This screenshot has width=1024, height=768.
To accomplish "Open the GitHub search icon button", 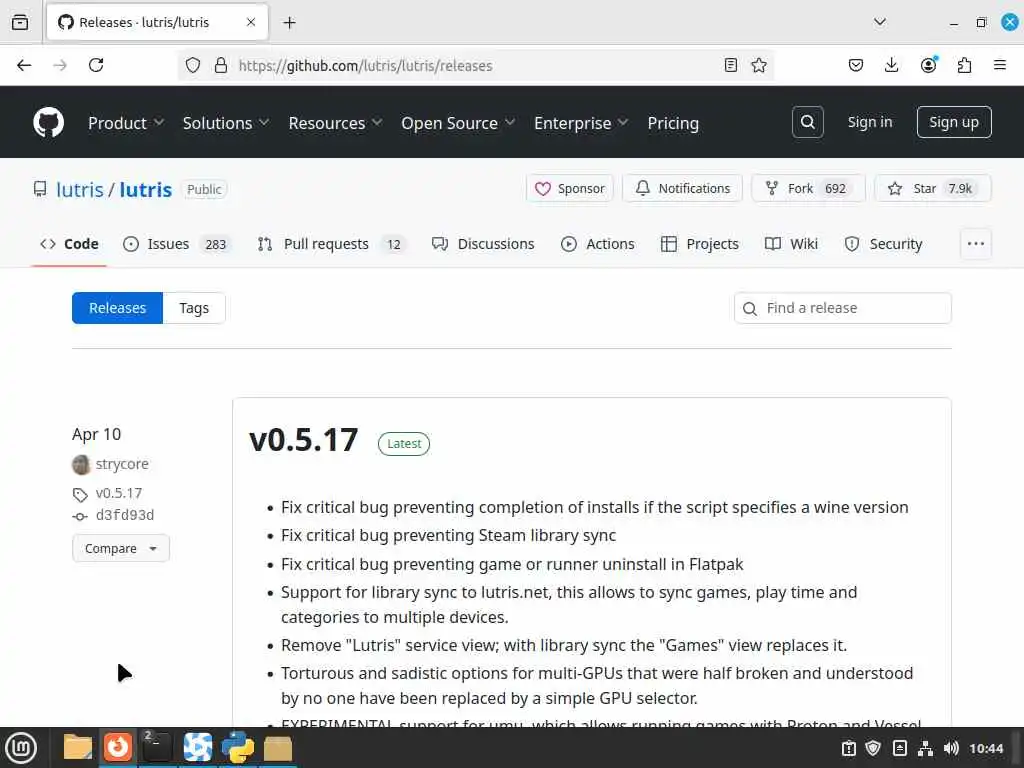I will coord(807,122).
